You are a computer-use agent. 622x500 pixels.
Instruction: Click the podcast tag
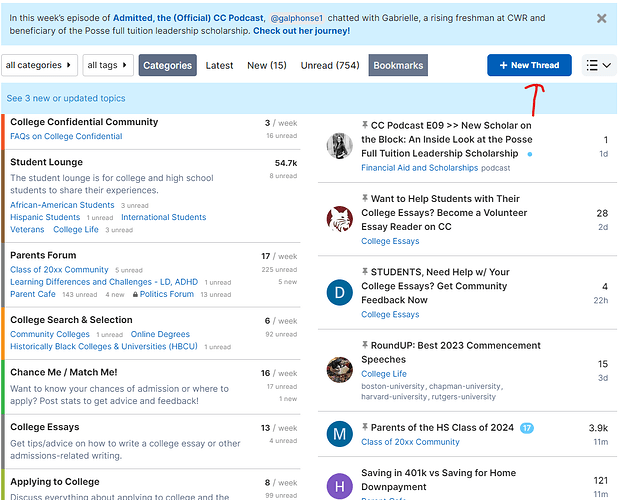click(x=495, y=168)
